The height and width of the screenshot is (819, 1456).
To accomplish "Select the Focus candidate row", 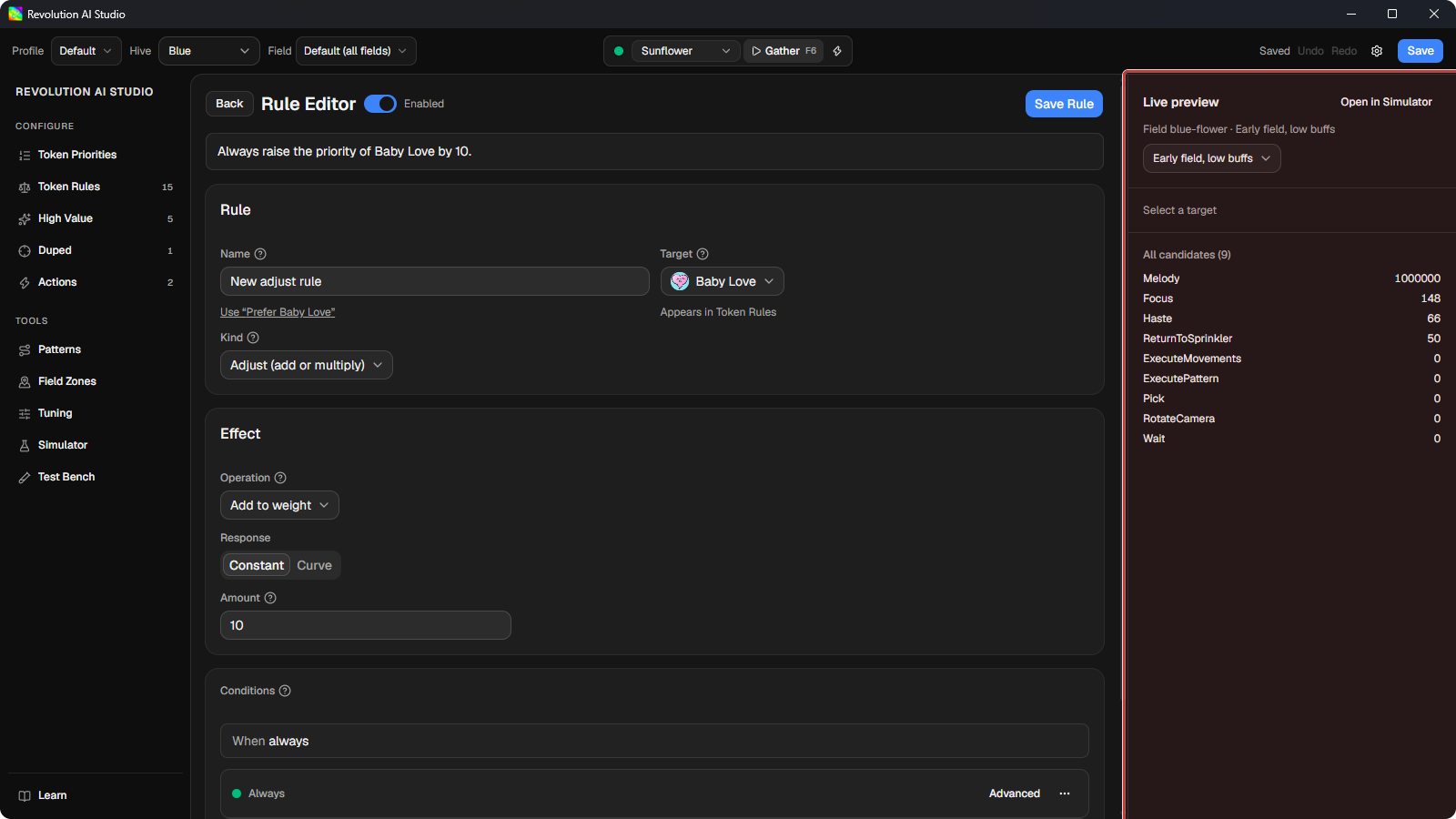I will coord(1291,298).
